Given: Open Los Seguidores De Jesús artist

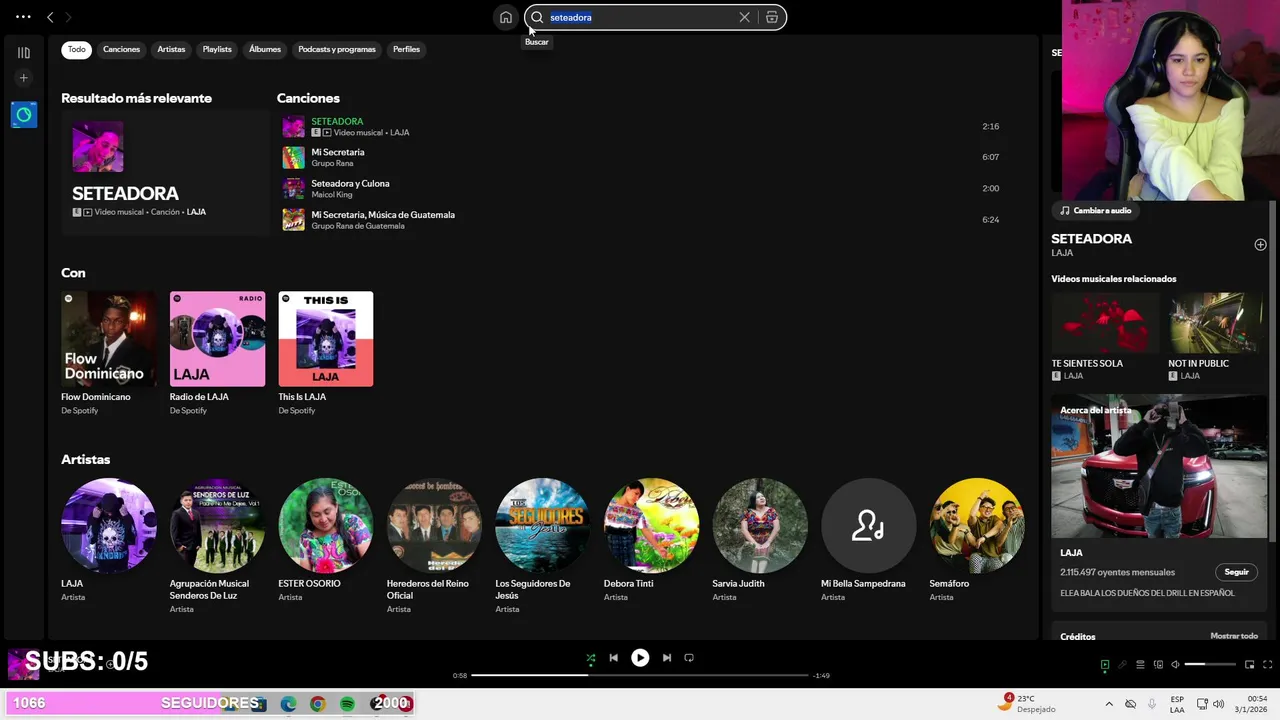Looking at the screenshot, I should [542, 545].
